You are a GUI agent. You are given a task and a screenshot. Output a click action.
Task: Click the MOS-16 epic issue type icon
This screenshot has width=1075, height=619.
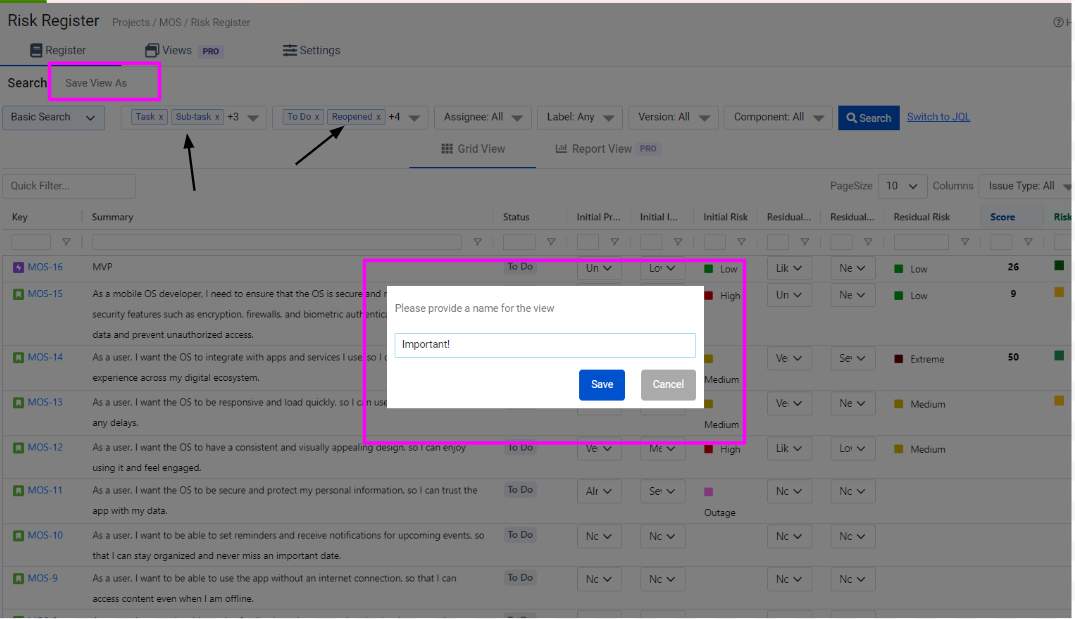18,267
